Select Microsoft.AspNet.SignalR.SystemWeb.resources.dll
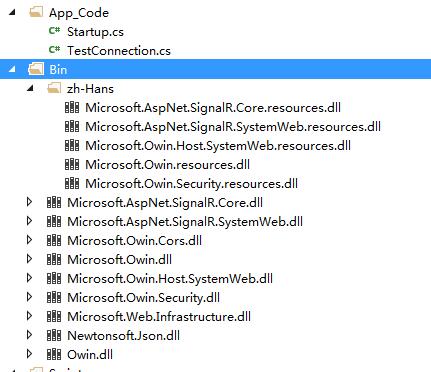The height and width of the screenshot is (372, 431). (233, 127)
